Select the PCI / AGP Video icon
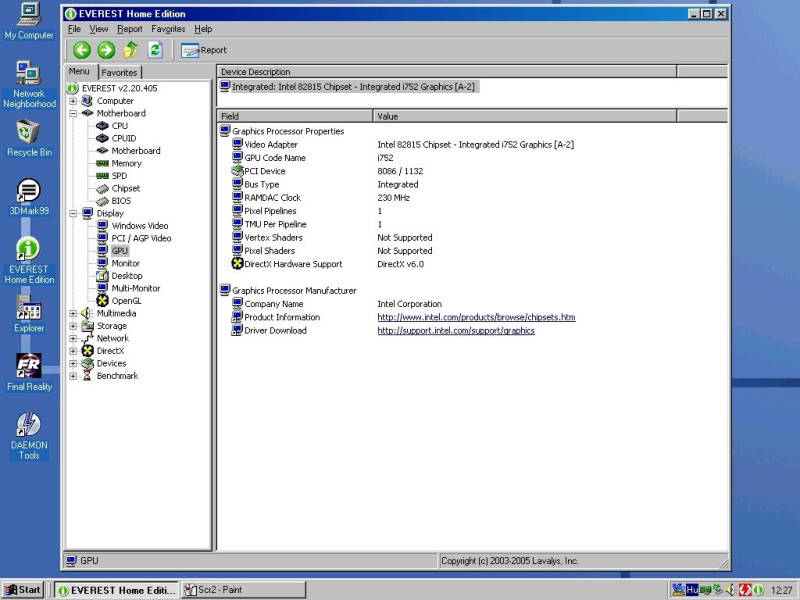800x600 pixels. coord(102,238)
